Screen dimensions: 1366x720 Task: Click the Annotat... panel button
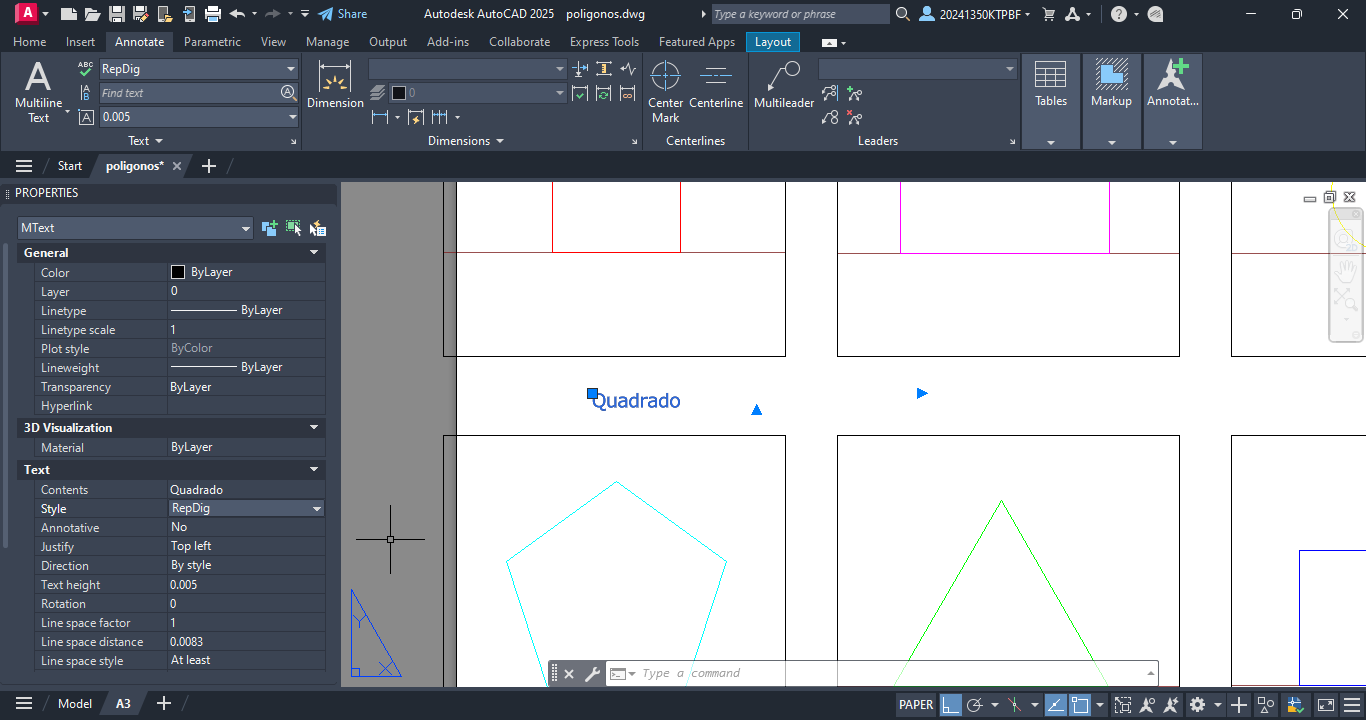1172,102
